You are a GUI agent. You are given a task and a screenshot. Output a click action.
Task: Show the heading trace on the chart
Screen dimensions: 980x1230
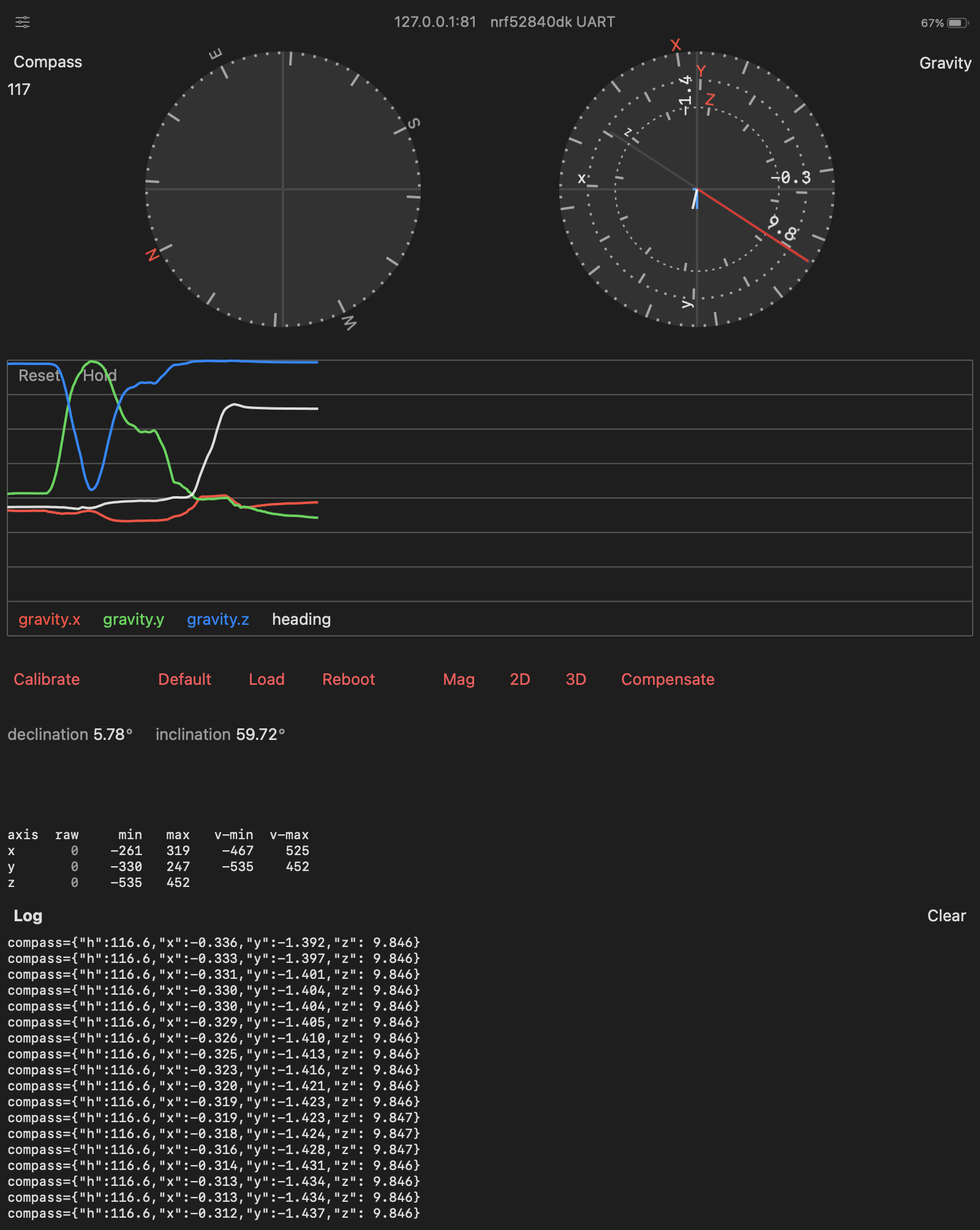[301, 620]
